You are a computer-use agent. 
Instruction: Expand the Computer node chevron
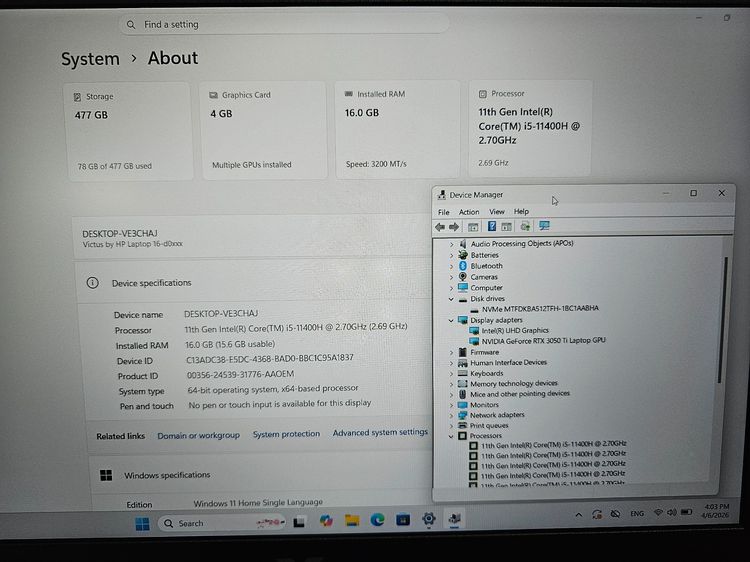[451, 288]
